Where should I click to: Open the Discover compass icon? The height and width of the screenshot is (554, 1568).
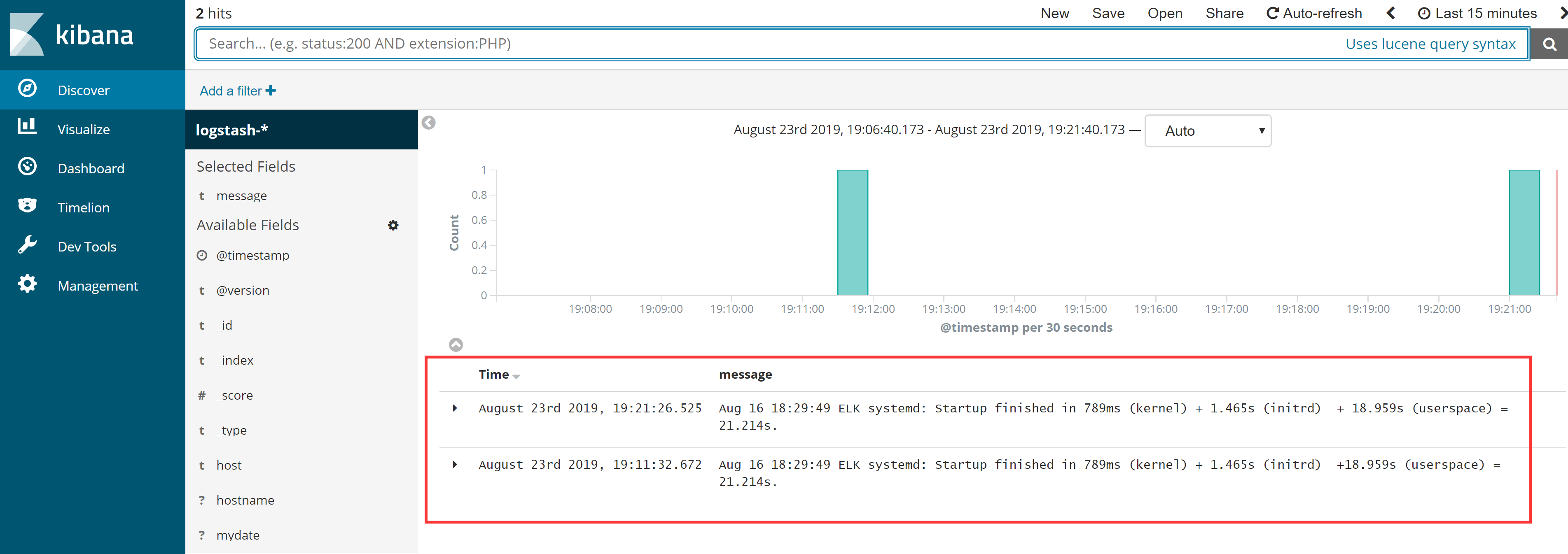(28, 89)
